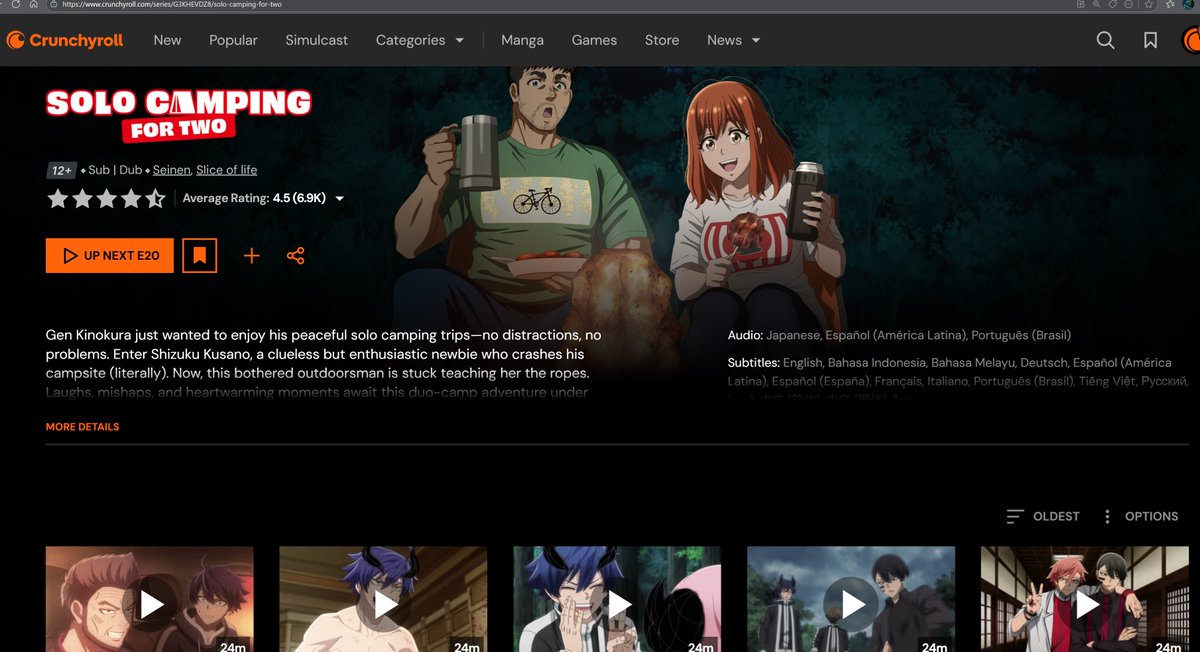This screenshot has width=1200, height=652.
Task: Click Up Next E20 button
Action: click(x=110, y=256)
